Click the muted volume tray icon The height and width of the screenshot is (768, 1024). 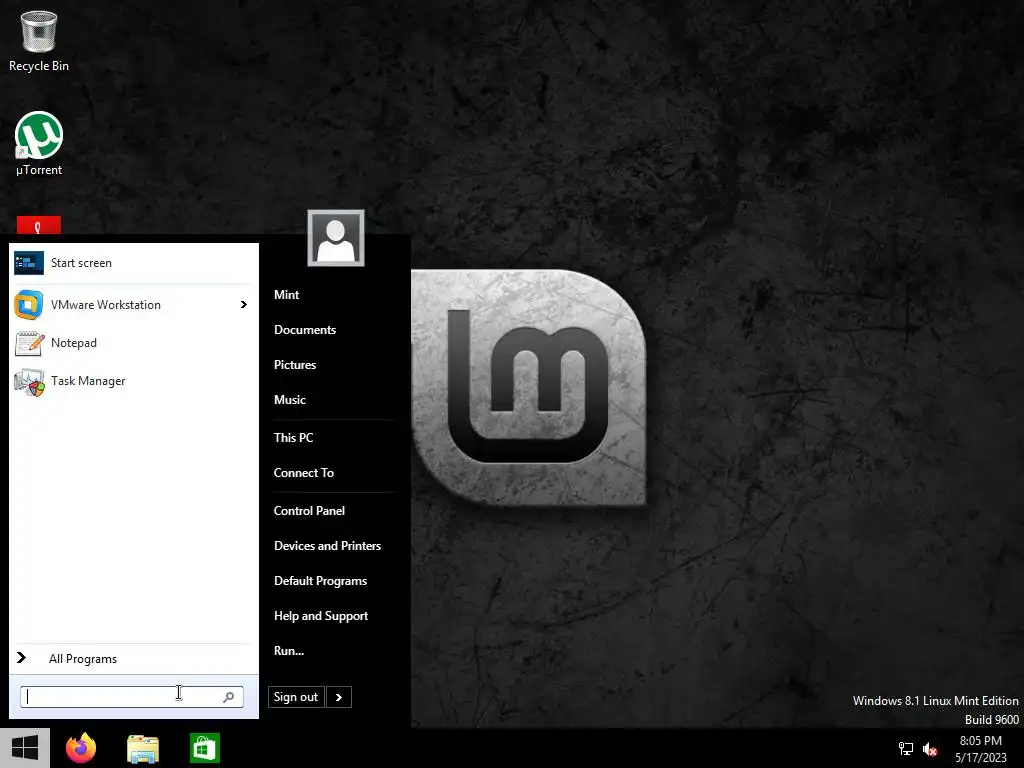(x=930, y=749)
